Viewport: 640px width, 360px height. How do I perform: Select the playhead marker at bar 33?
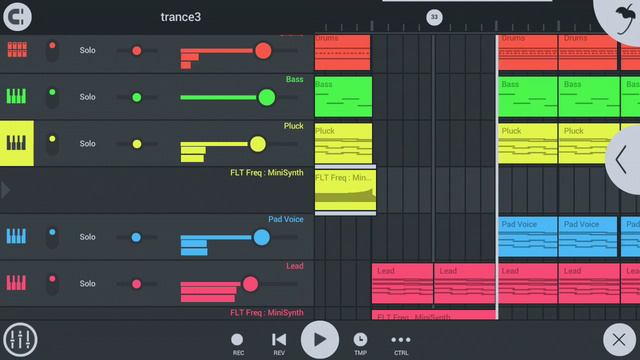click(x=434, y=17)
